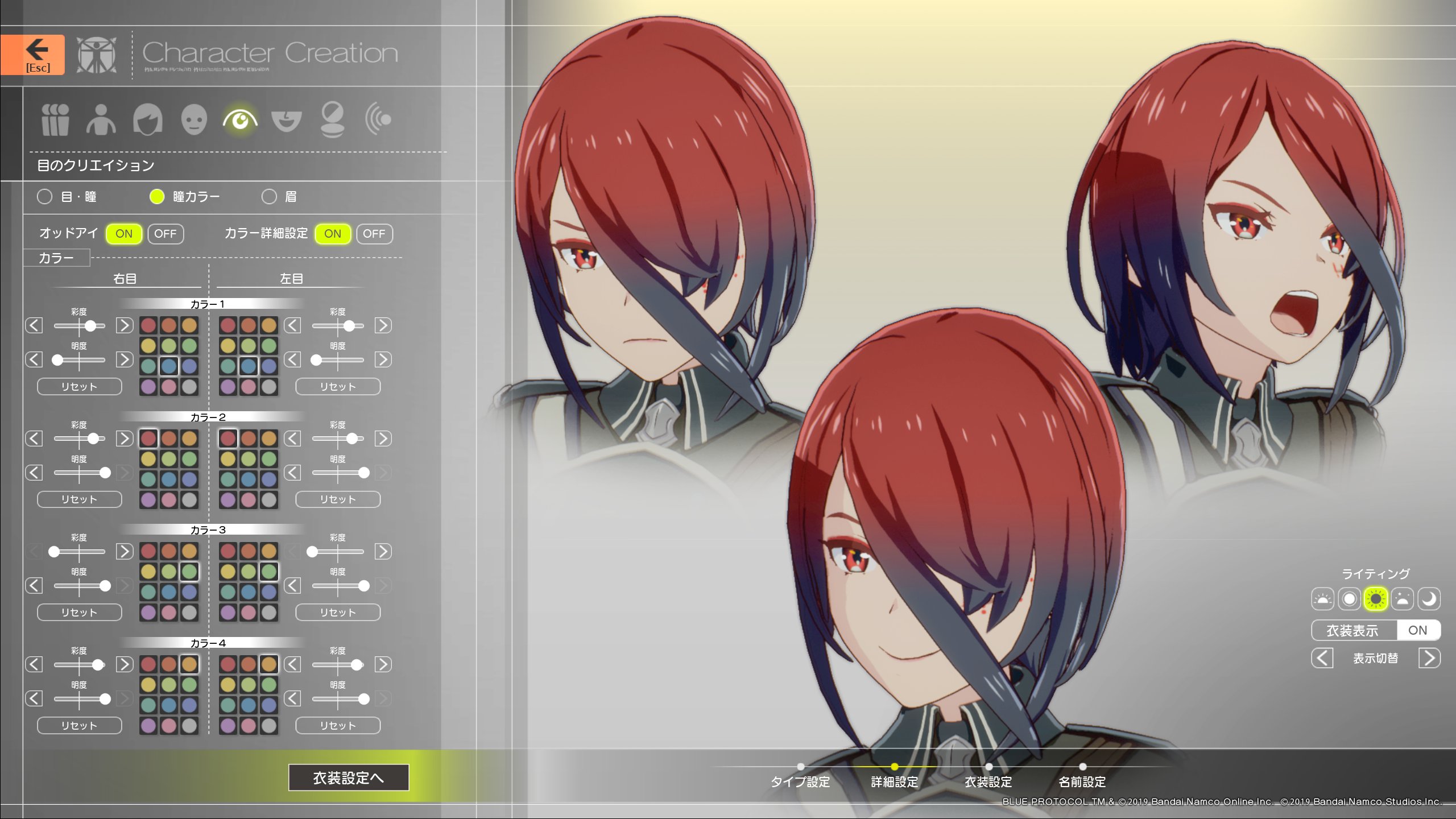This screenshot has height=819, width=1456.
Task: Increase right-eye カラー1 明度 with right arrow
Action: 125,359
